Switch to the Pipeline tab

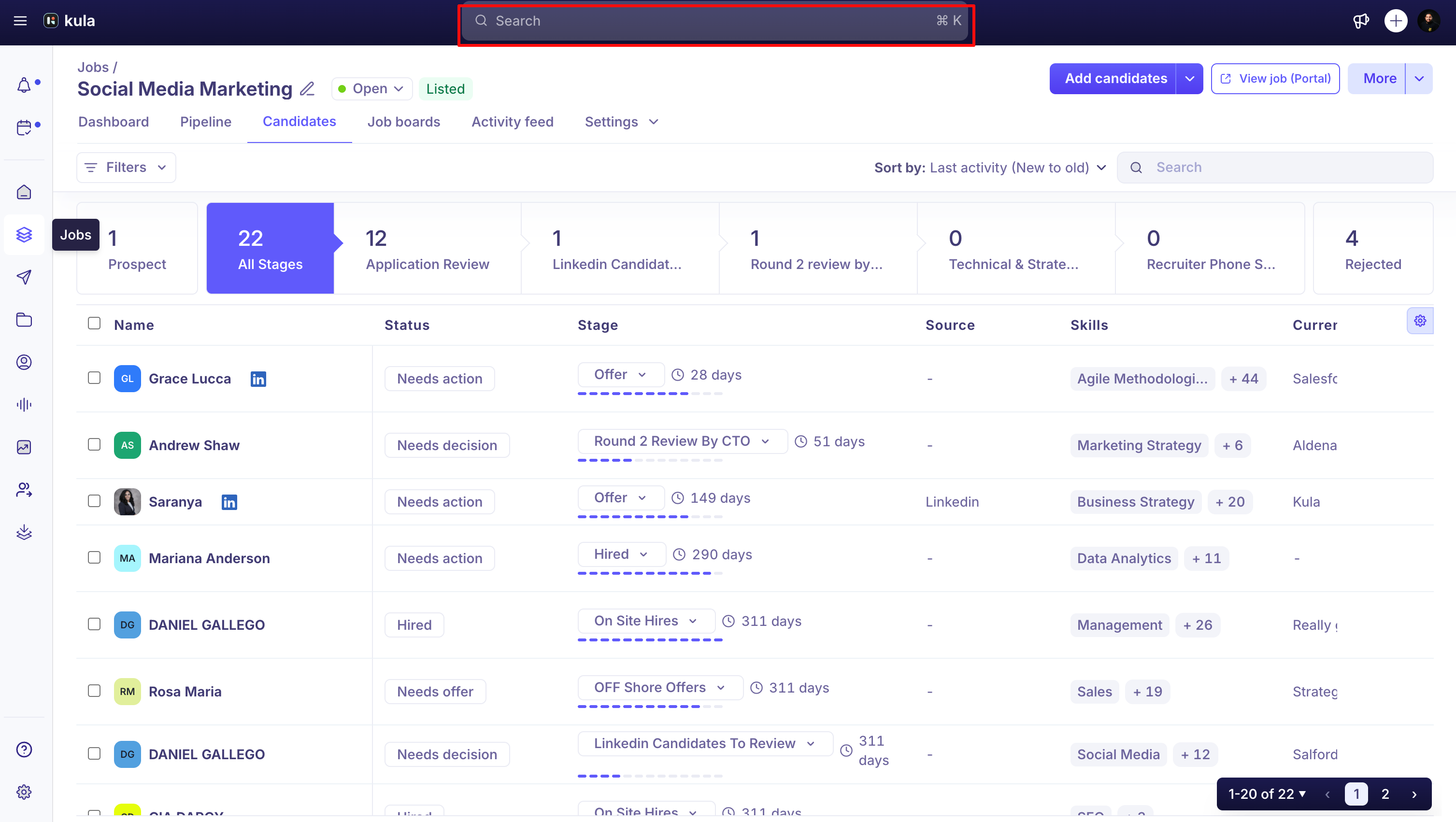(x=206, y=122)
